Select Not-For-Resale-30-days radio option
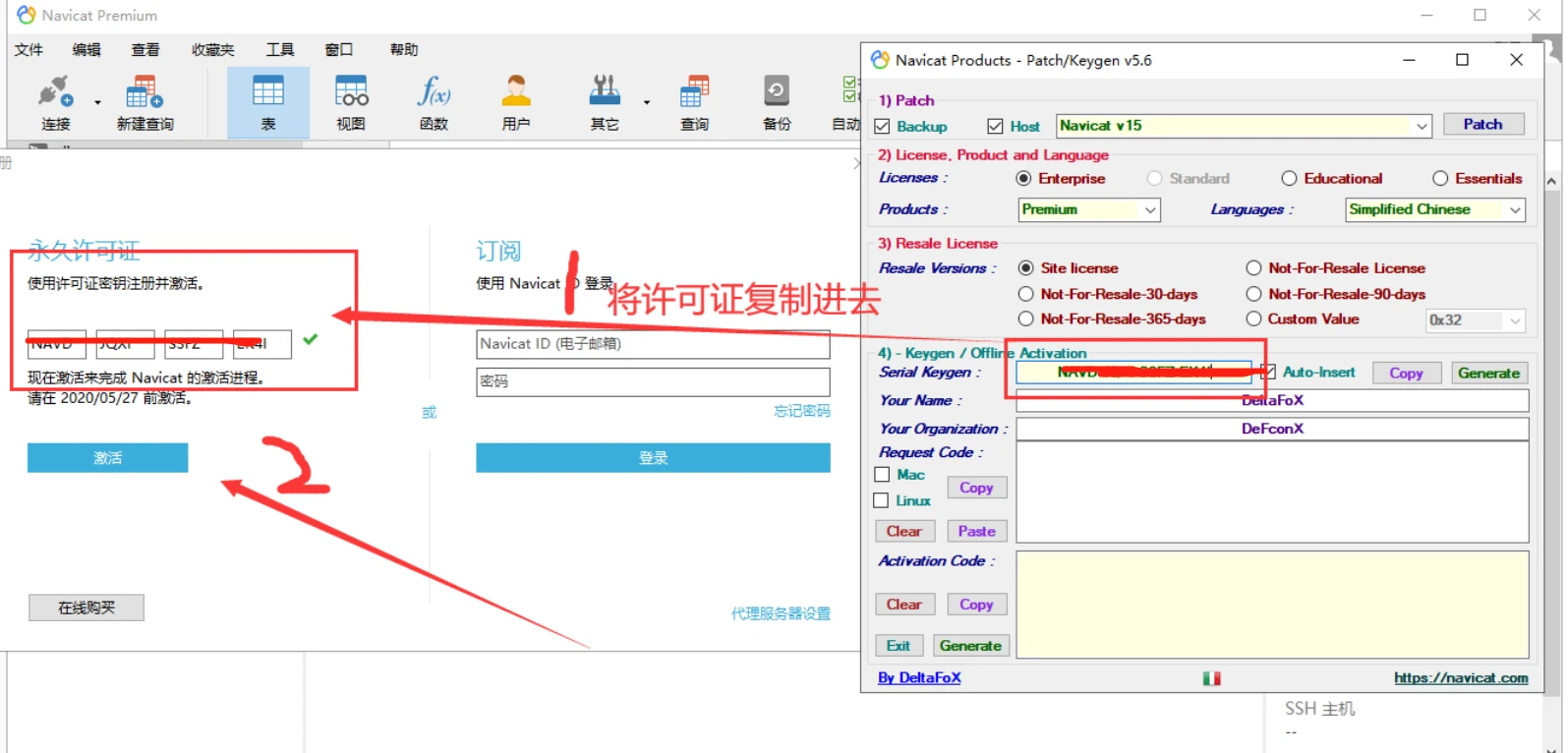The width and height of the screenshot is (1568, 753). [x=1025, y=294]
